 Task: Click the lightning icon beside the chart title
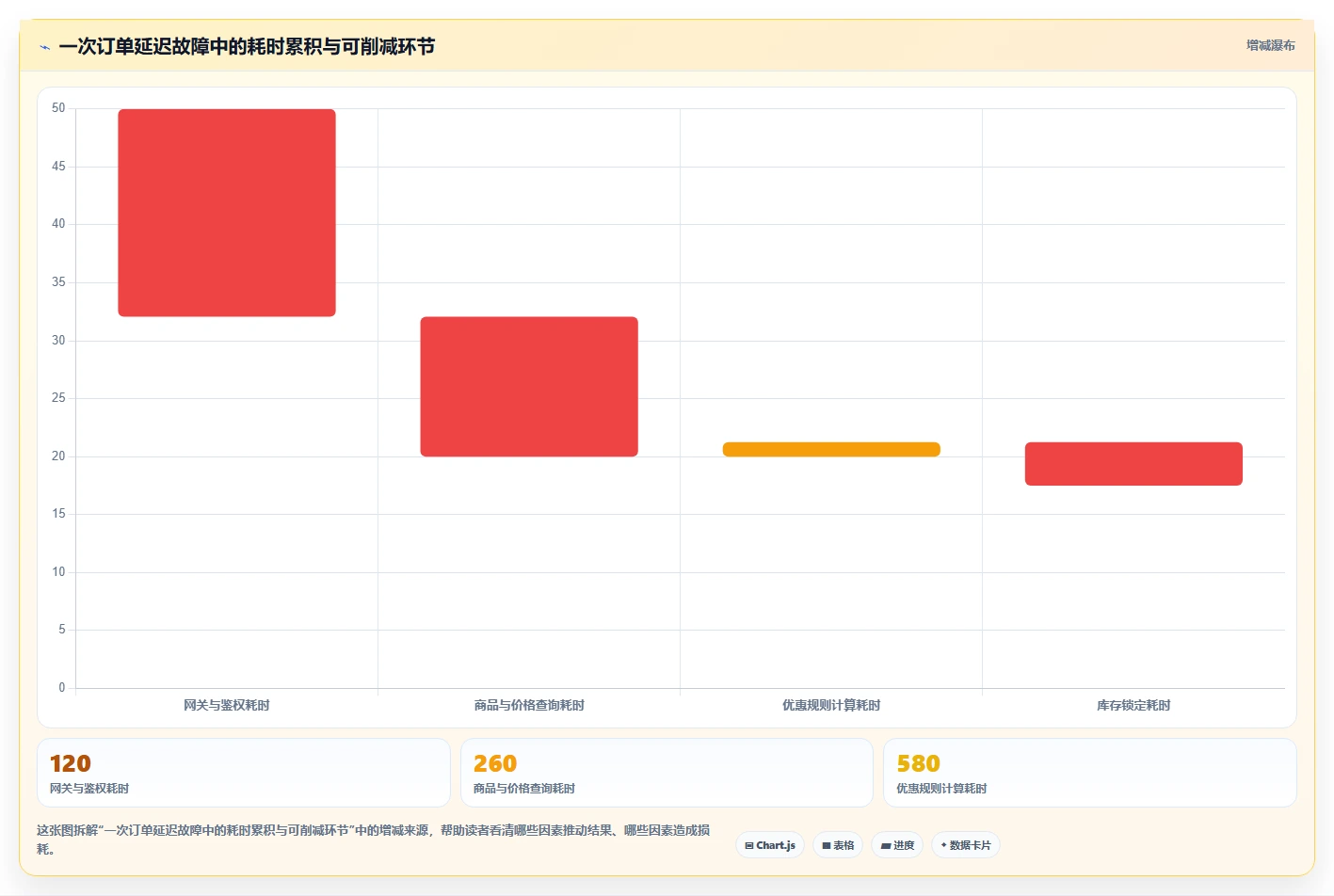point(44,47)
